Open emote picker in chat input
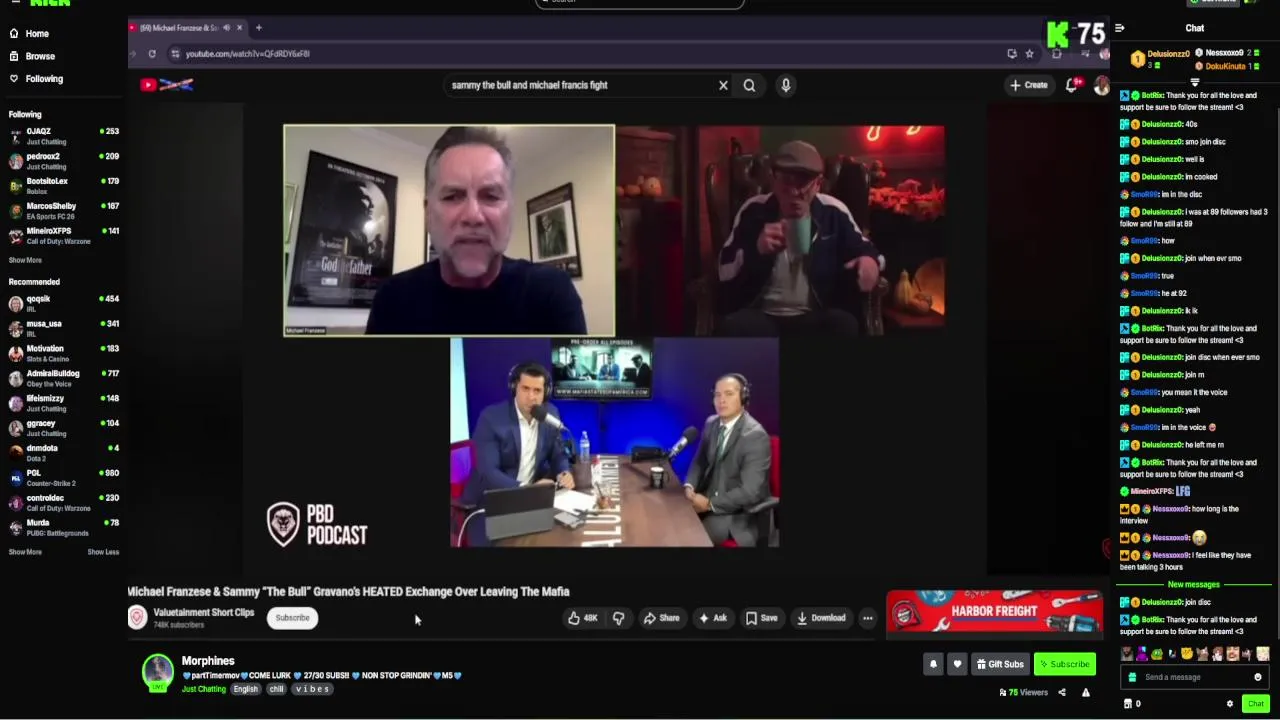This screenshot has width=1280, height=720. (x=1258, y=677)
